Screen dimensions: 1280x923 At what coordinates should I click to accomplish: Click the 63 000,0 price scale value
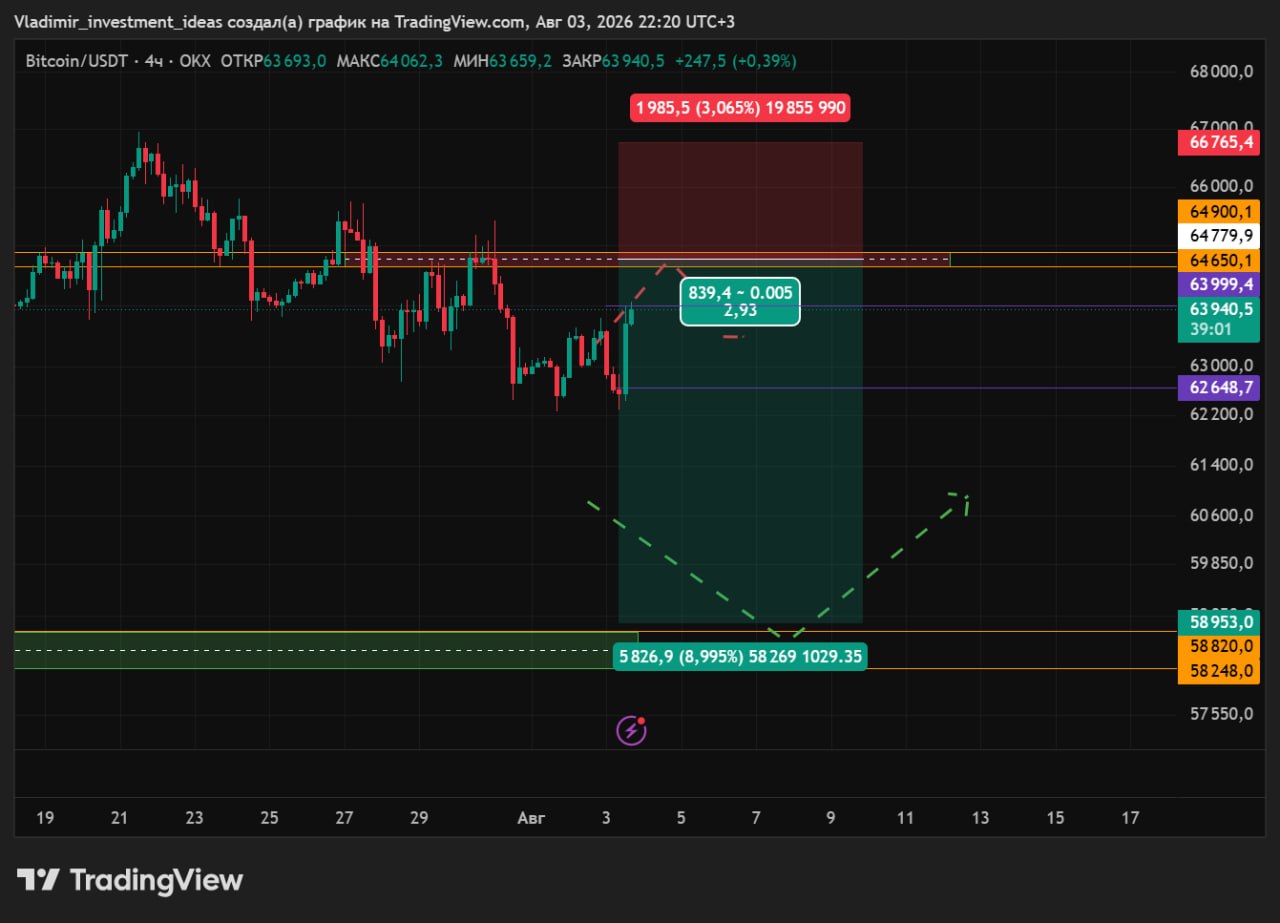click(1221, 365)
